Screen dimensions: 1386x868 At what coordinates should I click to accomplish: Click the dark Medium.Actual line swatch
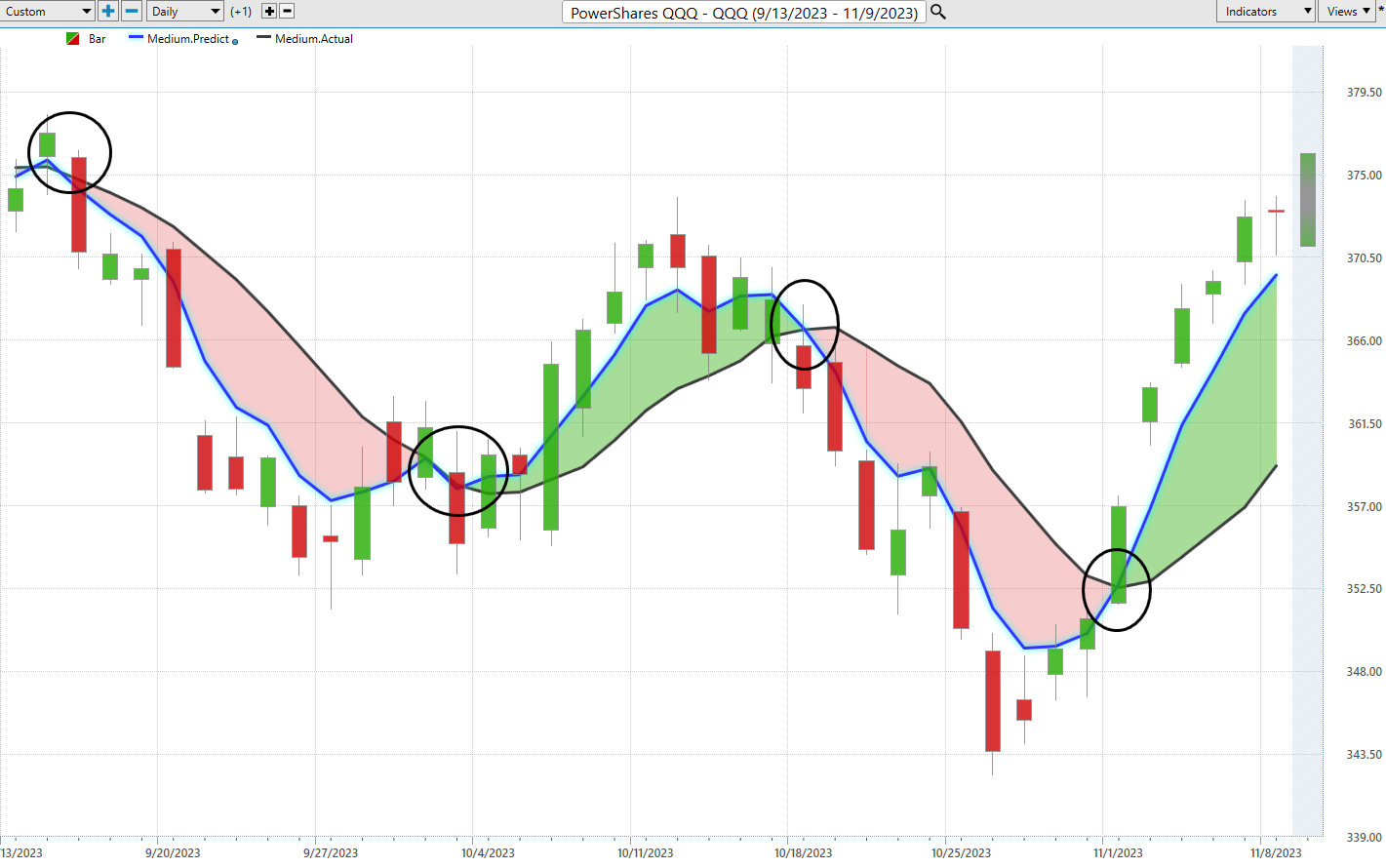(x=263, y=38)
